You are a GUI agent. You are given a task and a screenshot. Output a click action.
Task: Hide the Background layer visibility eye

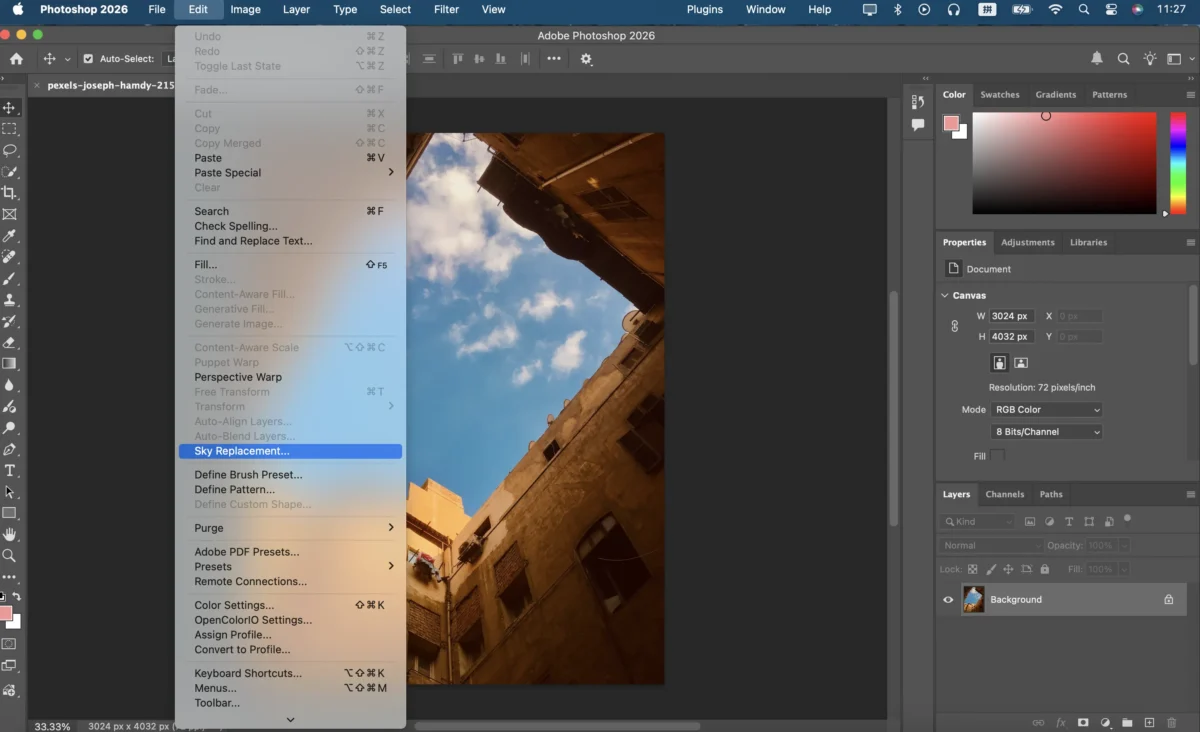[x=948, y=600]
